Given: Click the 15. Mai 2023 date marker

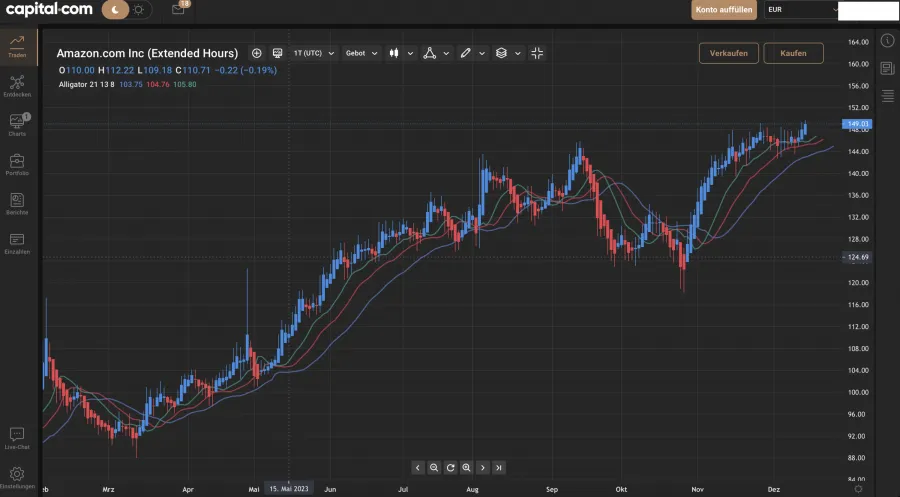Looking at the screenshot, I should (x=289, y=489).
